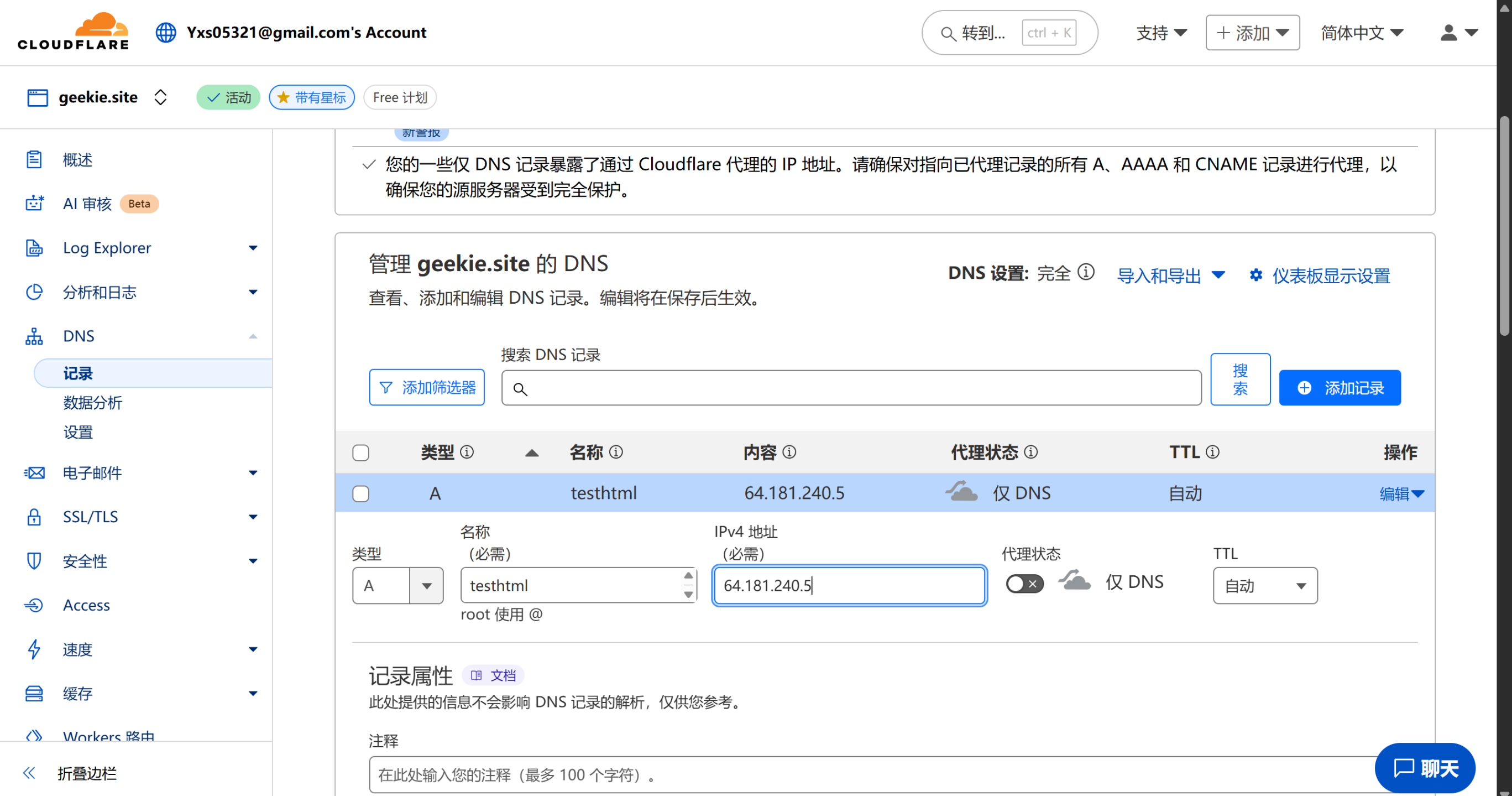Click the SSL/TLS lock icon in sidebar
Image resolution: width=1512 pixels, height=796 pixels.
(34, 517)
